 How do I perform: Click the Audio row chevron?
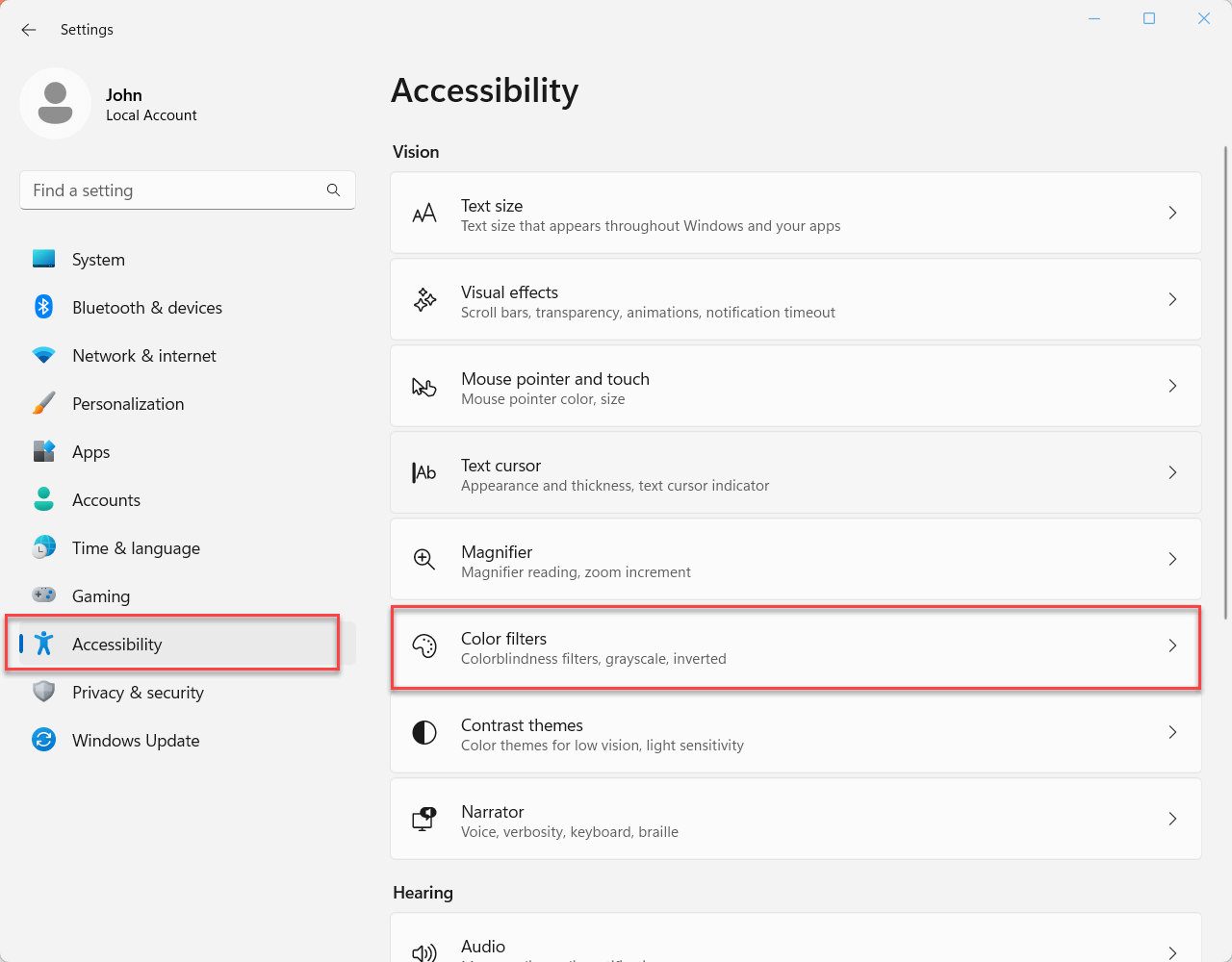click(1172, 952)
